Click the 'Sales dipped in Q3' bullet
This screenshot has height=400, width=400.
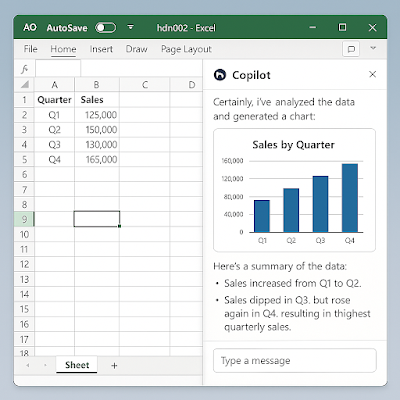297,314
